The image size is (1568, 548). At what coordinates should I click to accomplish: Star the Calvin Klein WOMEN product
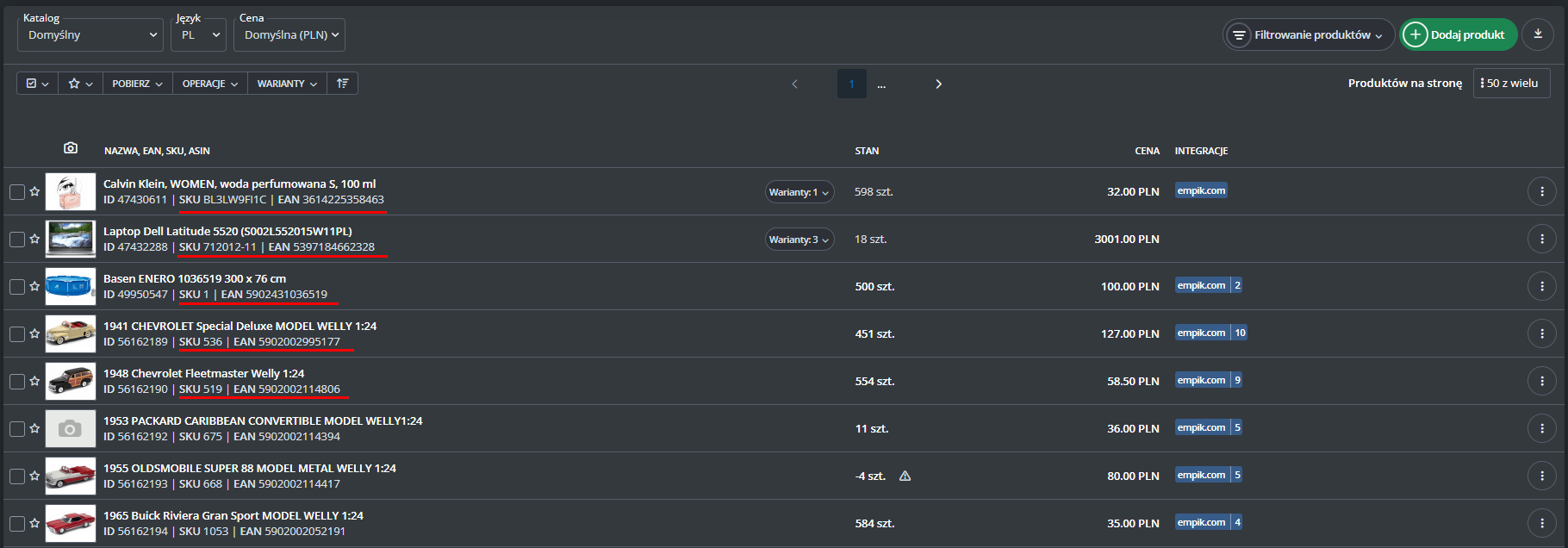point(35,191)
